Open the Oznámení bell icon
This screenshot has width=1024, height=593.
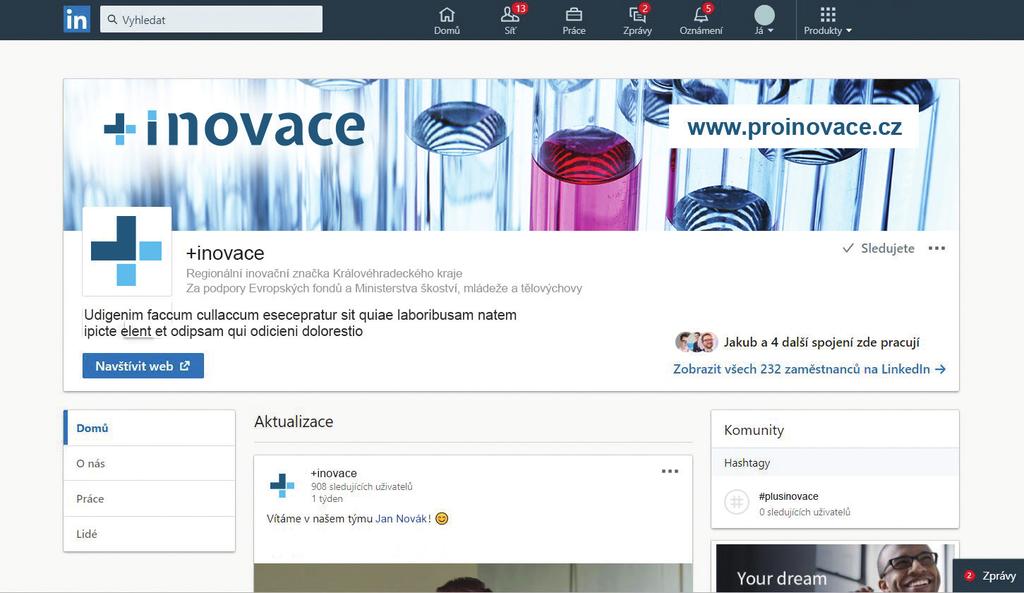(701, 21)
